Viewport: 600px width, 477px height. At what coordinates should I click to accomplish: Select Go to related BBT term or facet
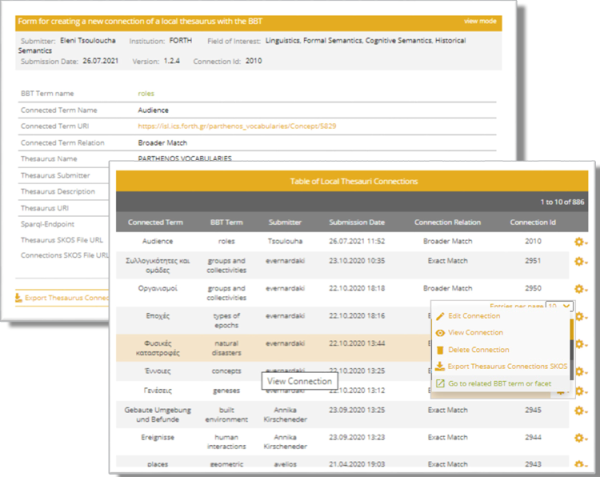pos(502,384)
